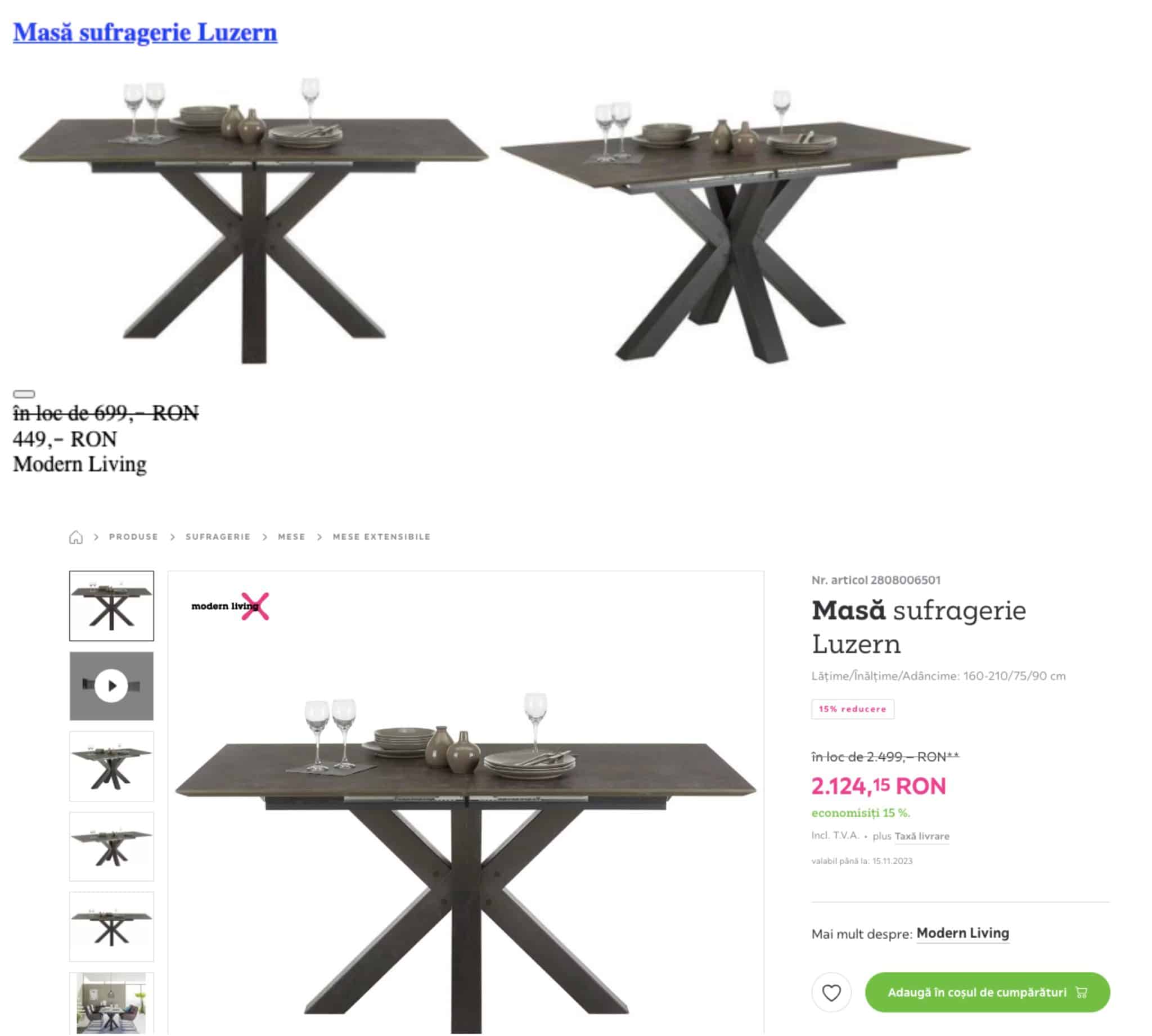Select the first front-view table thumbnail
The image size is (1152, 1036).
111,606
